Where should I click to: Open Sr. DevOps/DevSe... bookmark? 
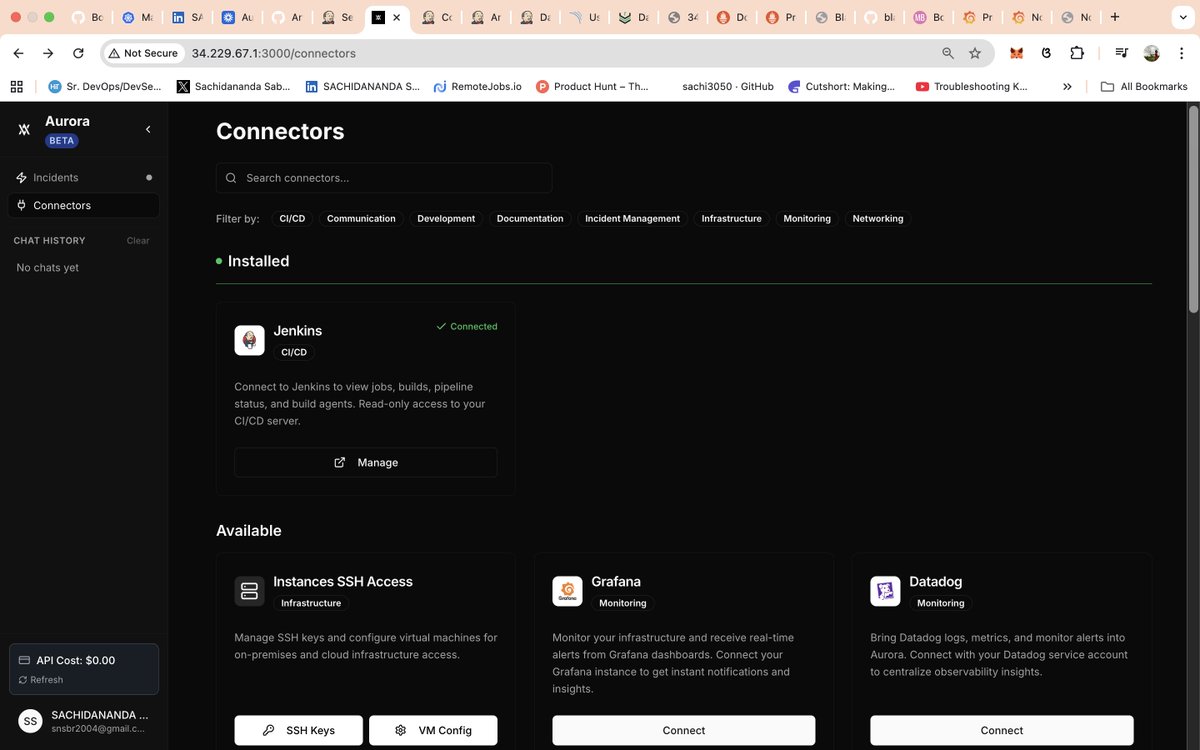pos(105,87)
